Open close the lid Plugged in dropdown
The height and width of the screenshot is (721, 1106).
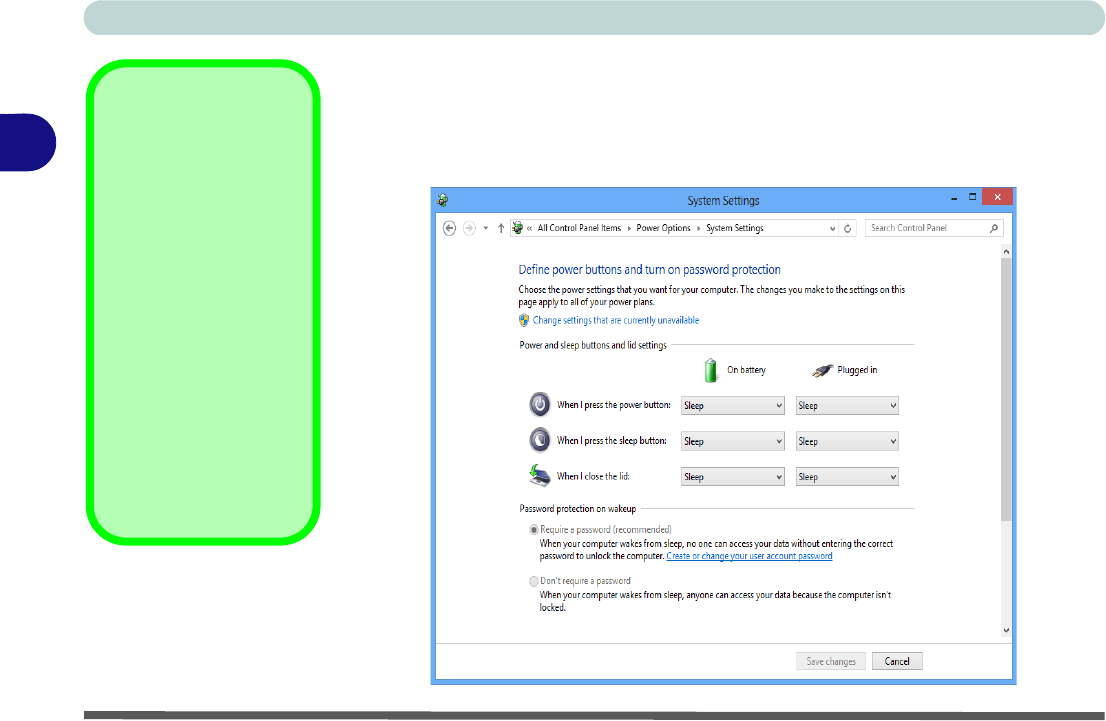(x=846, y=477)
